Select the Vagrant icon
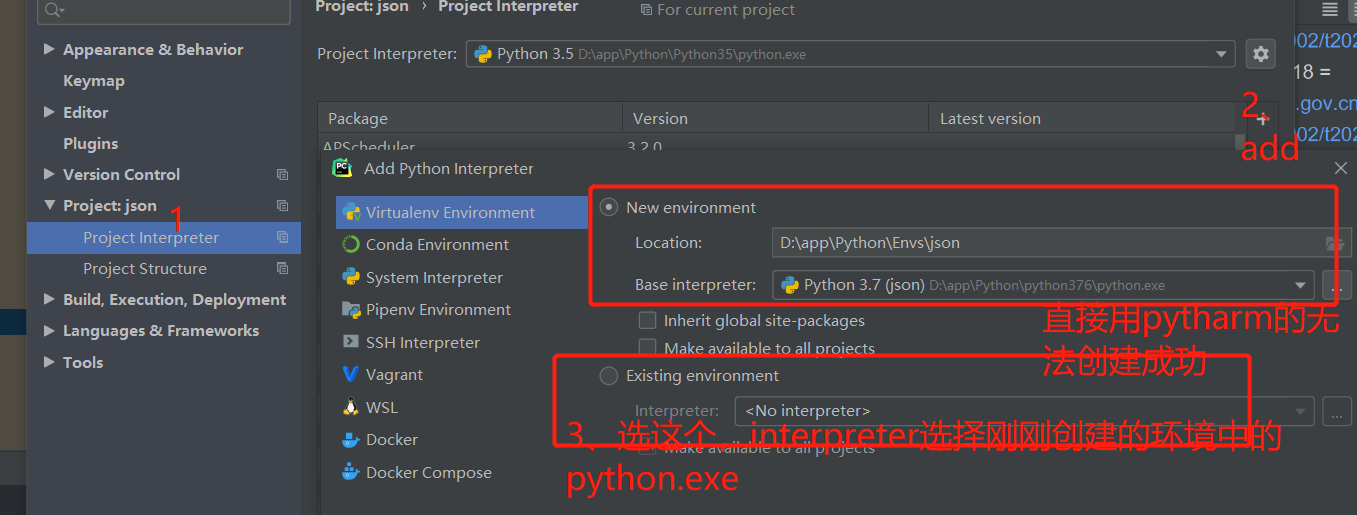1357x515 pixels. point(351,374)
